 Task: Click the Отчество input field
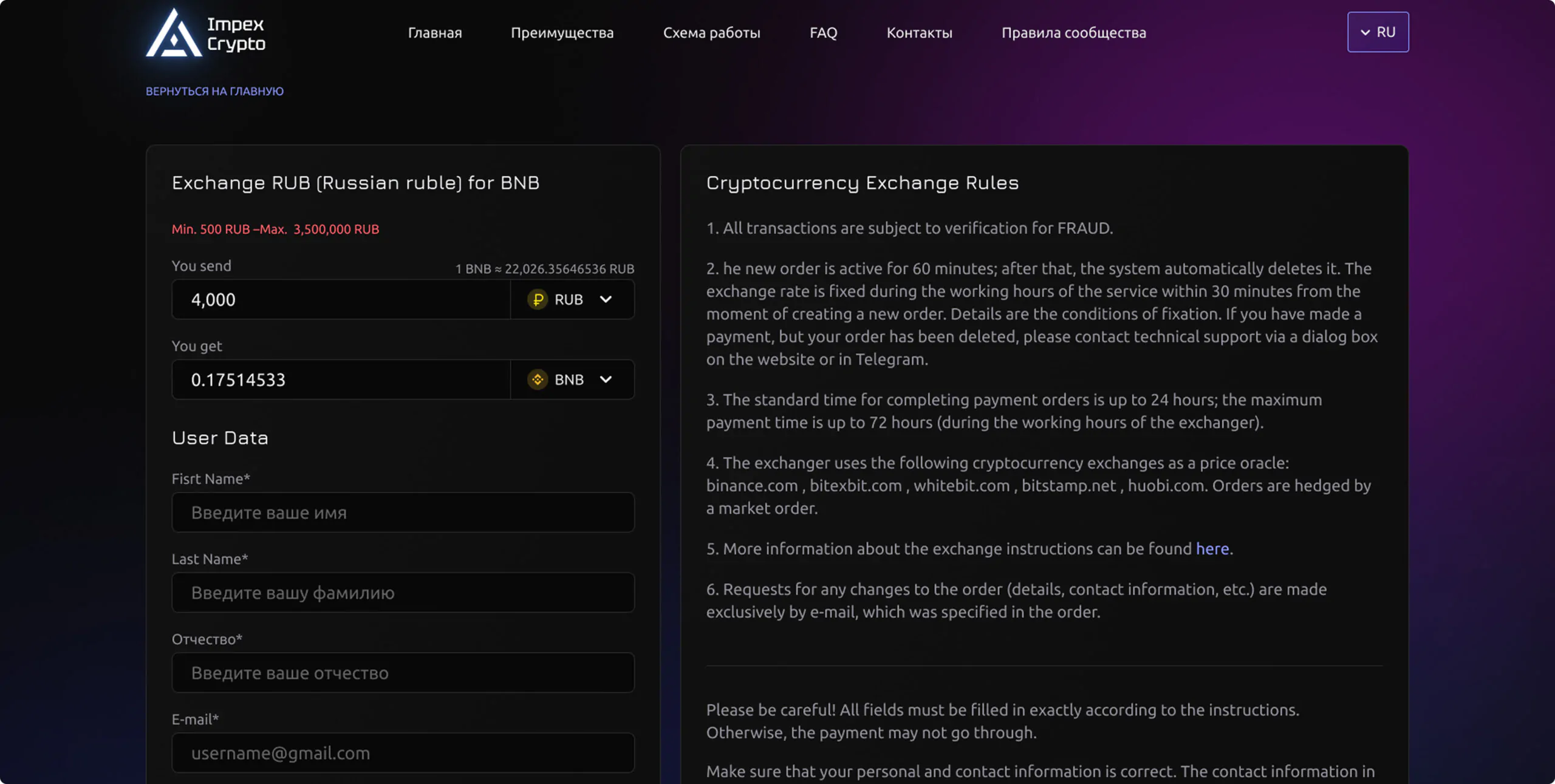pos(403,673)
